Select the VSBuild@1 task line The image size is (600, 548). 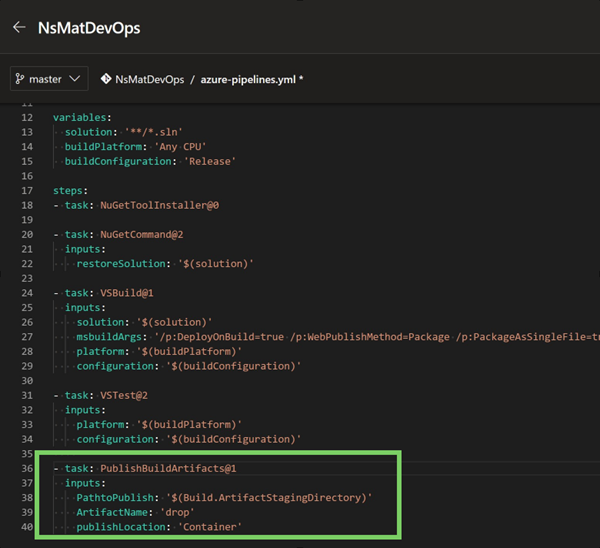point(104,293)
